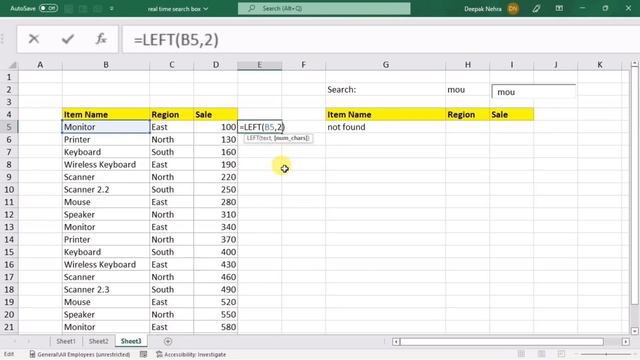Select row 5 header

(9, 127)
